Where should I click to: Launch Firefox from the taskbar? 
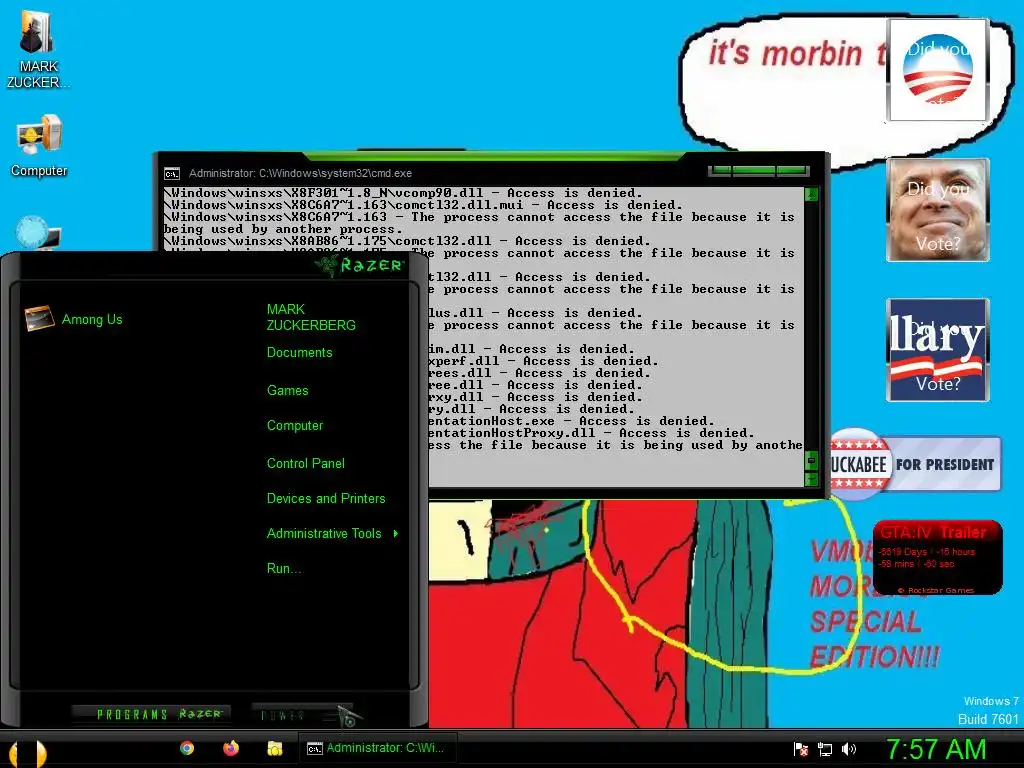[x=231, y=748]
